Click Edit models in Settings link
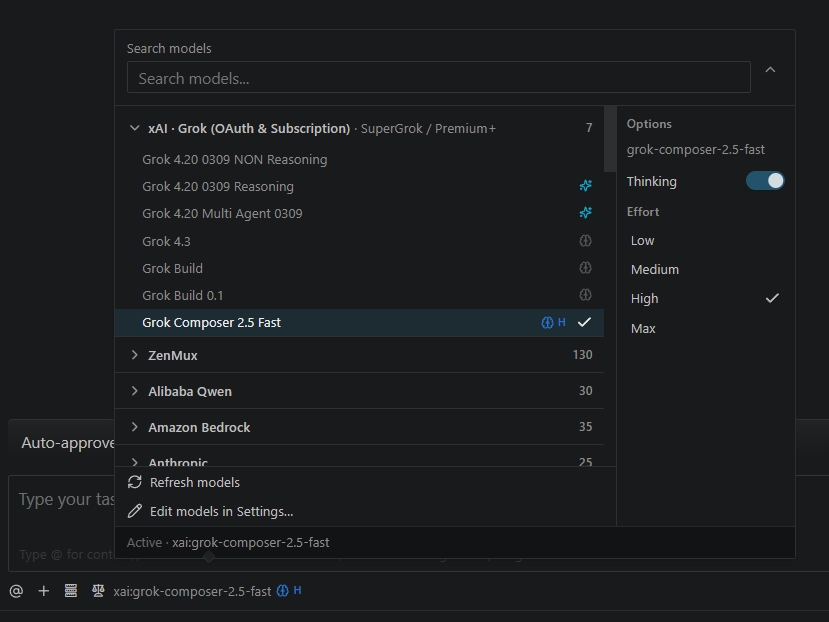The image size is (829, 622). coord(221,511)
